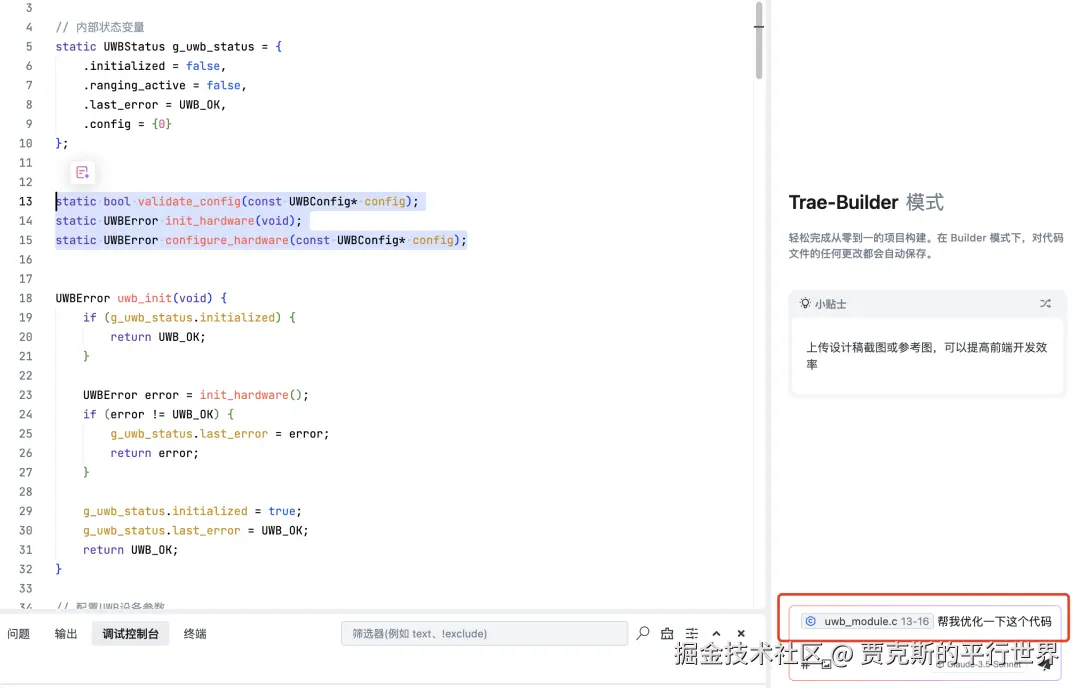Screen dimensions: 1080x688
Task: Click the Trae-Builder 模式 heading
Action: tap(866, 202)
